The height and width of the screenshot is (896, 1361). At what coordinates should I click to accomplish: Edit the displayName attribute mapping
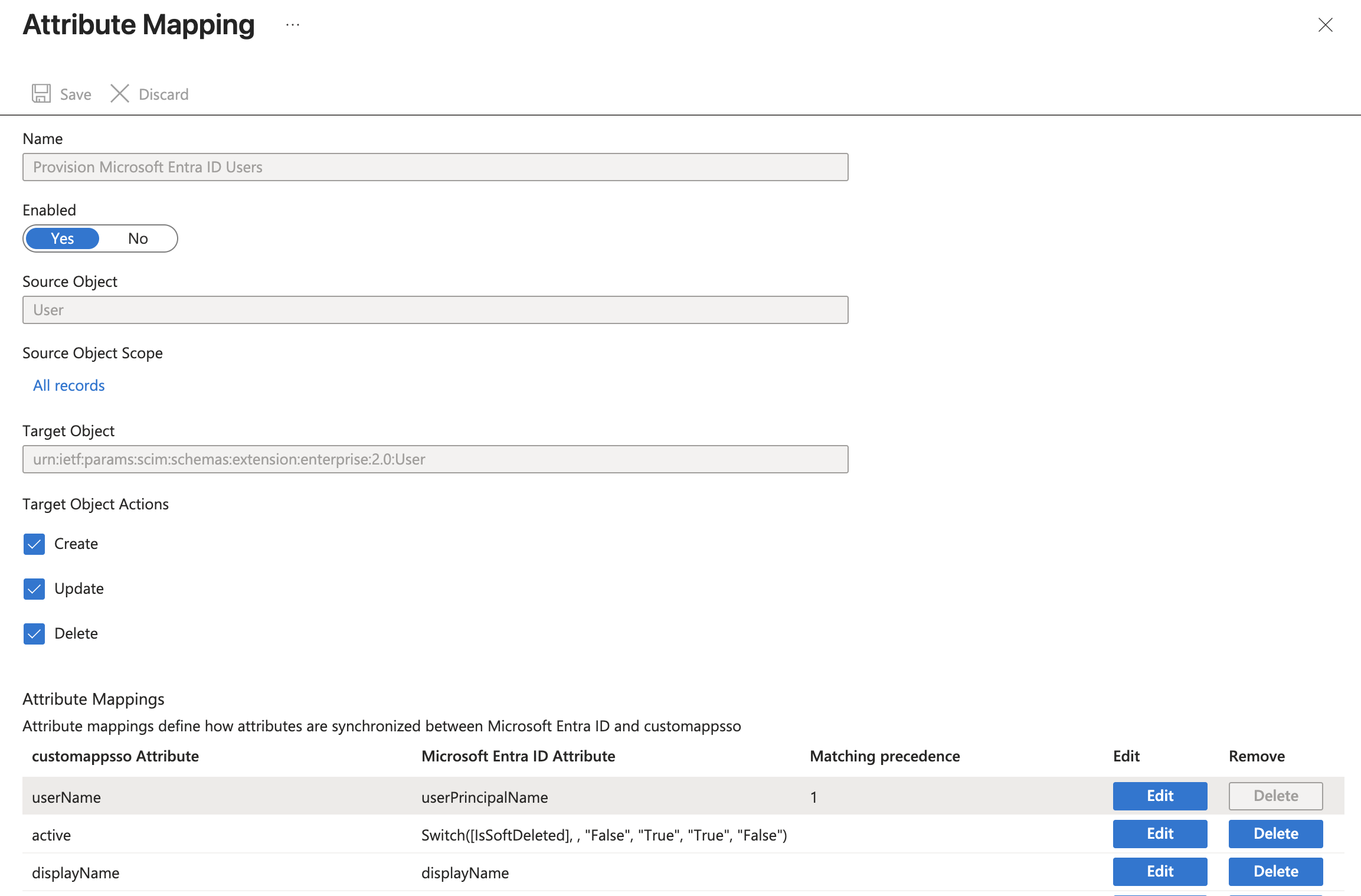point(1160,871)
